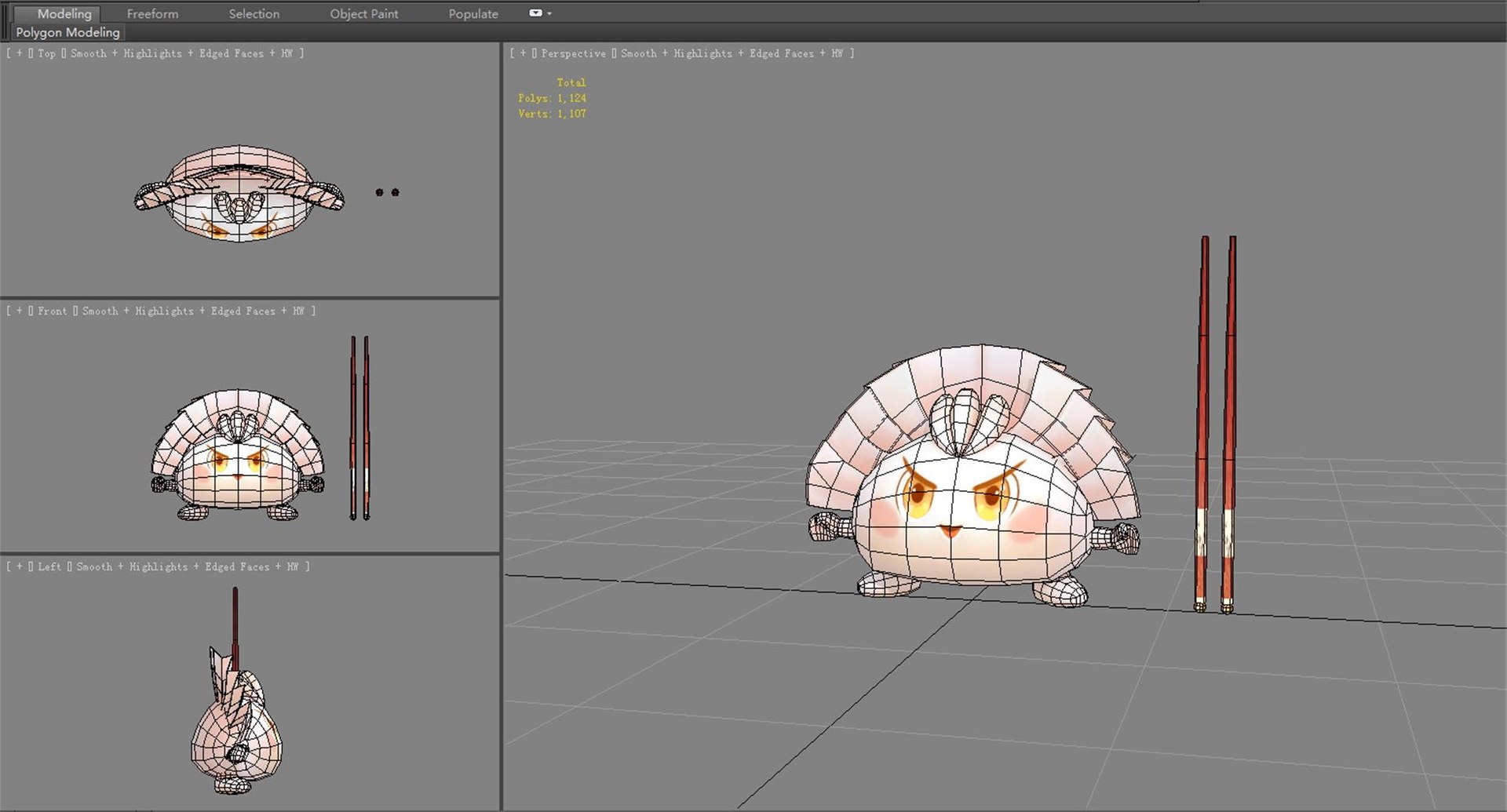Viewport: 1507px width, 812px height.
Task: Switch to the Object Paint tab
Action: [x=363, y=13]
